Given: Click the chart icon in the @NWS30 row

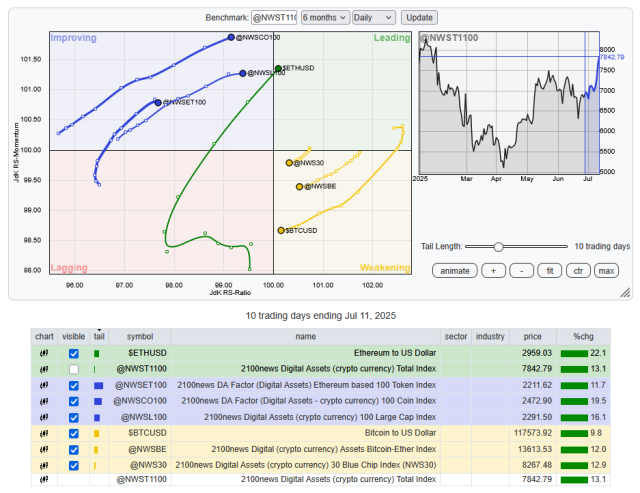Looking at the screenshot, I should coord(45,464).
